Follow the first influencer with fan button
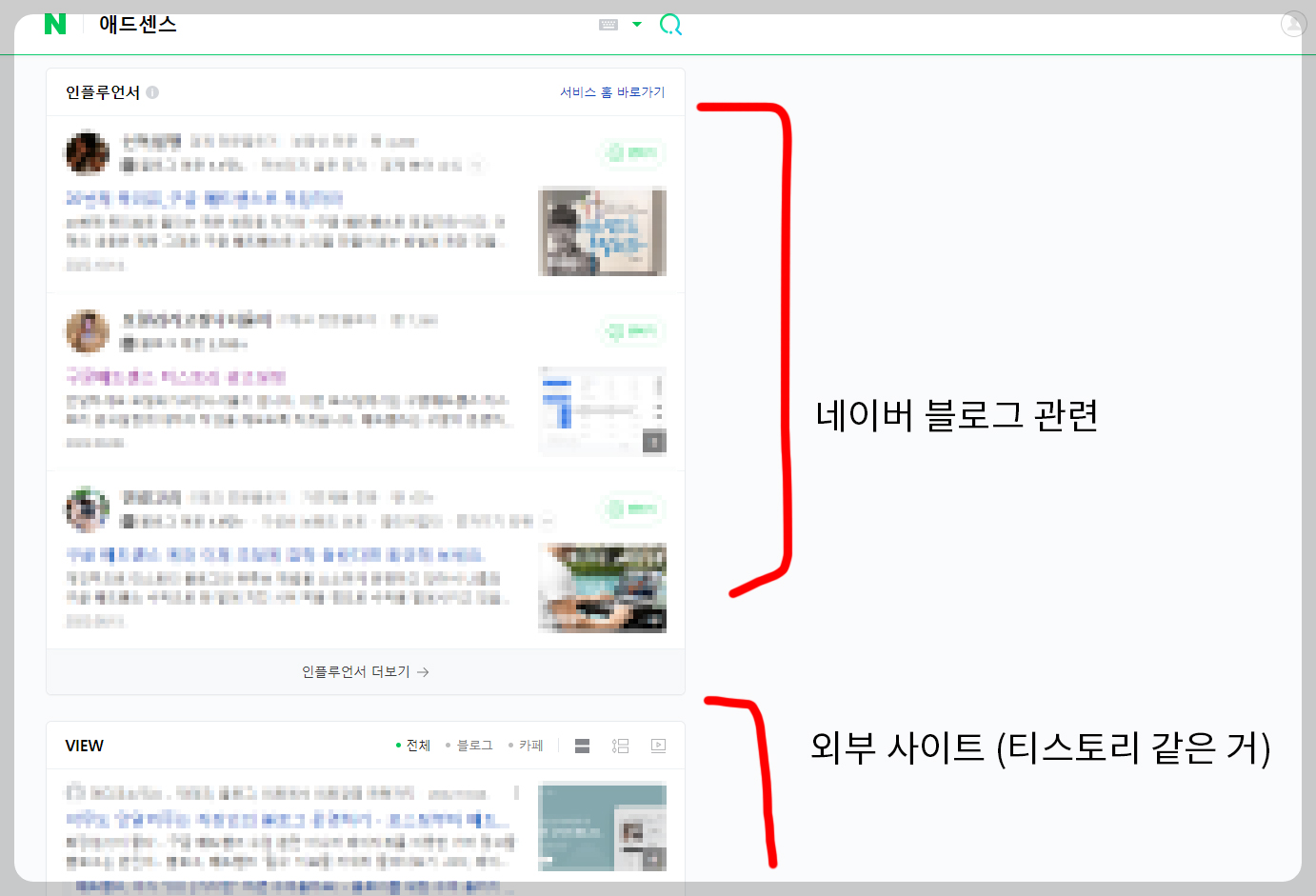This screenshot has height=896, width=1316. [x=631, y=152]
